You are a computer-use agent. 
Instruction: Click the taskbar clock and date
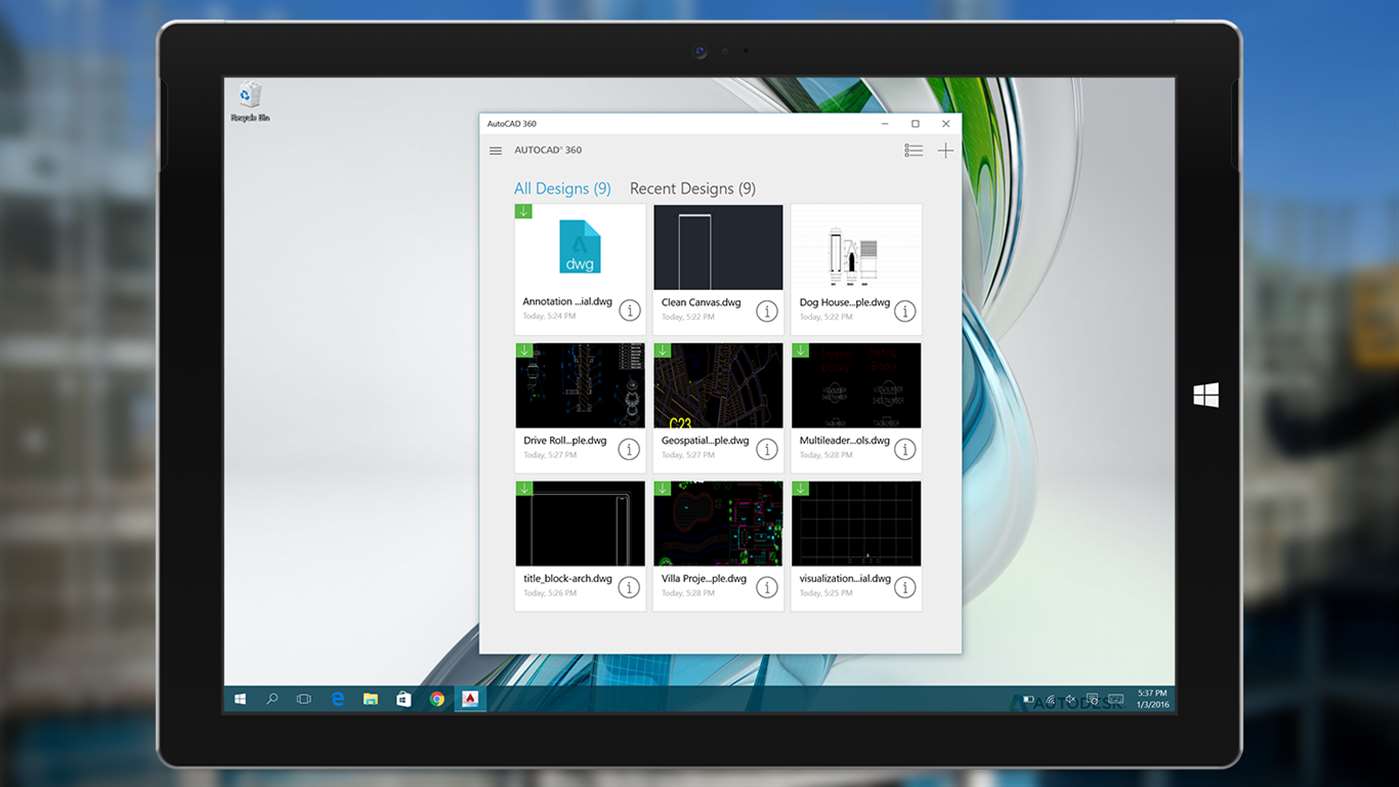pyautogui.click(x=1152, y=699)
